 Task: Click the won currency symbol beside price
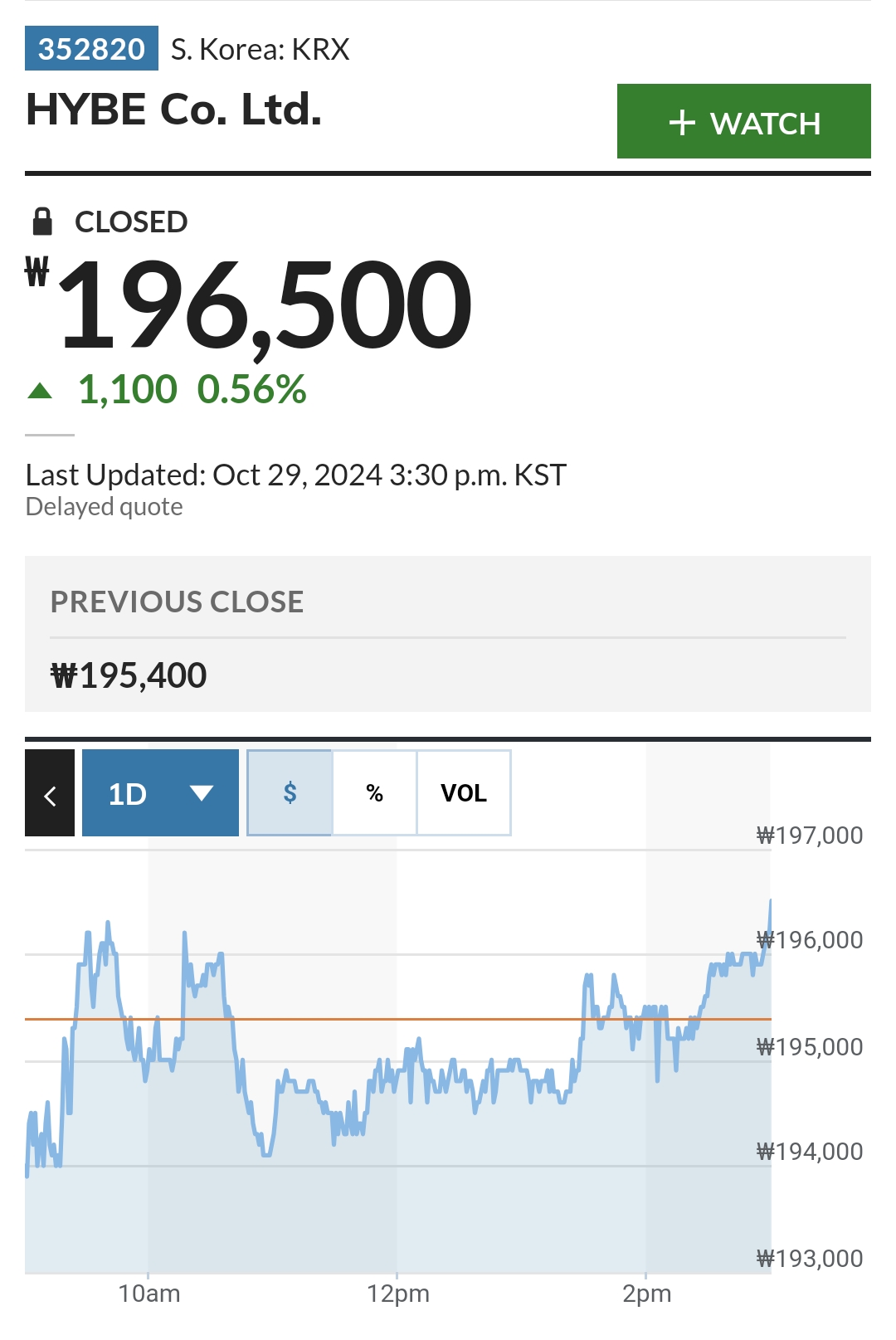(37, 270)
